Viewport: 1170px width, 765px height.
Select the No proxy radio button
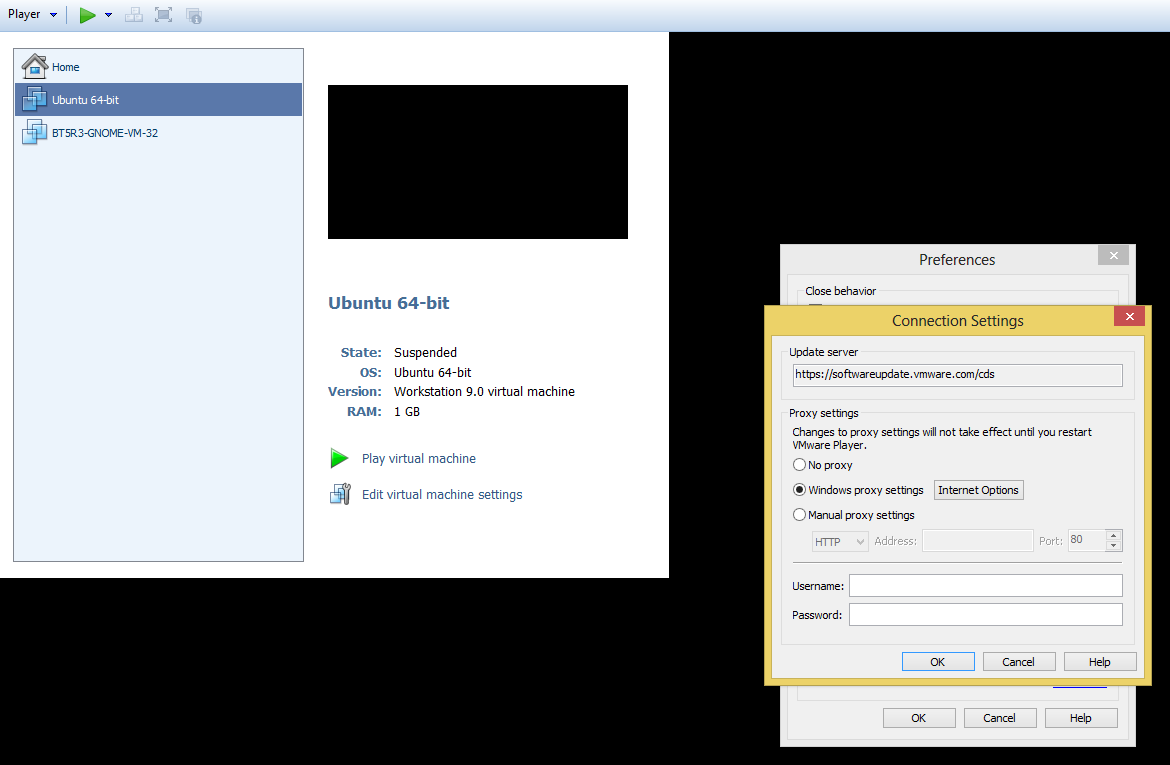pyautogui.click(x=799, y=465)
